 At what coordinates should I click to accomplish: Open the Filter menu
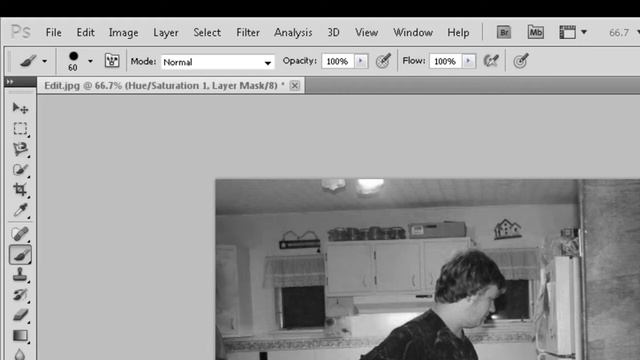coord(248,33)
